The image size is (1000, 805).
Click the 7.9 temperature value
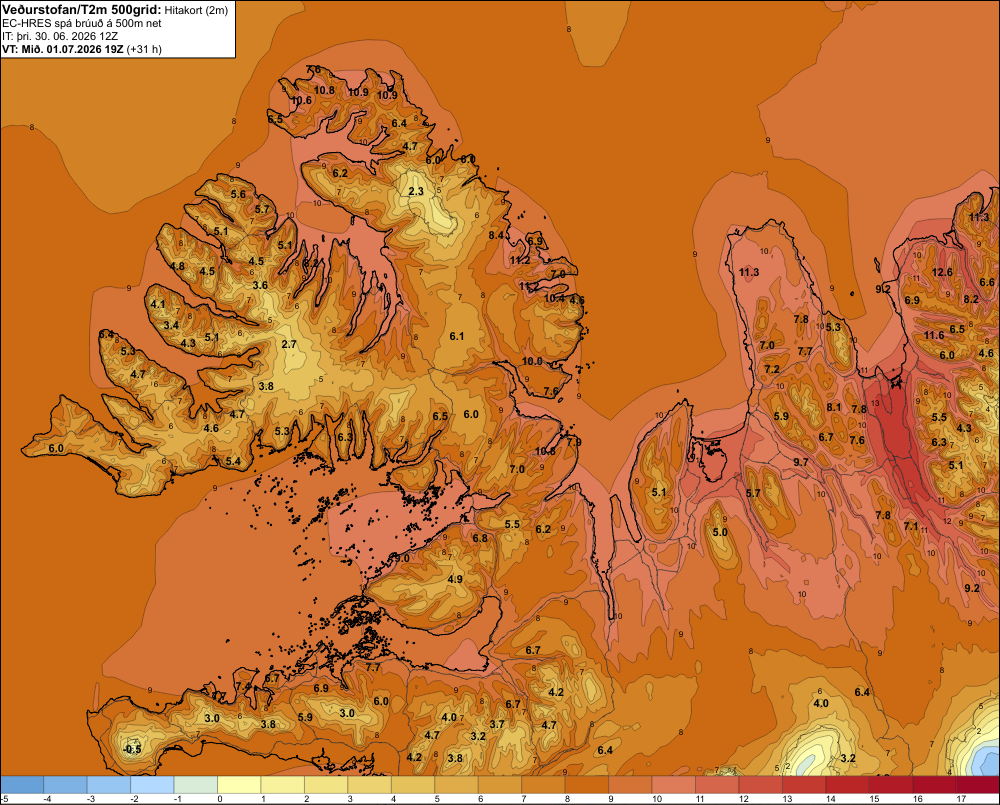[574, 442]
